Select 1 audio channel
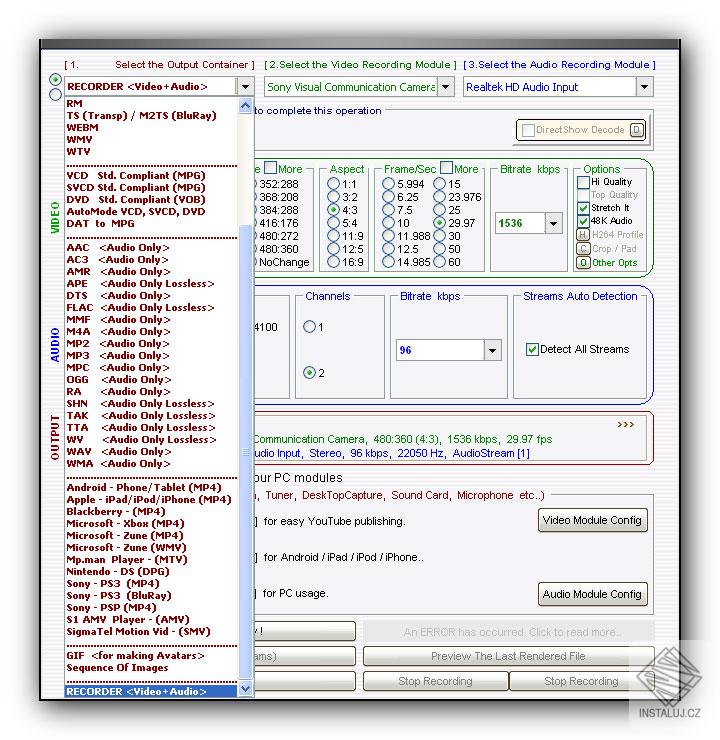 (310, 327)
